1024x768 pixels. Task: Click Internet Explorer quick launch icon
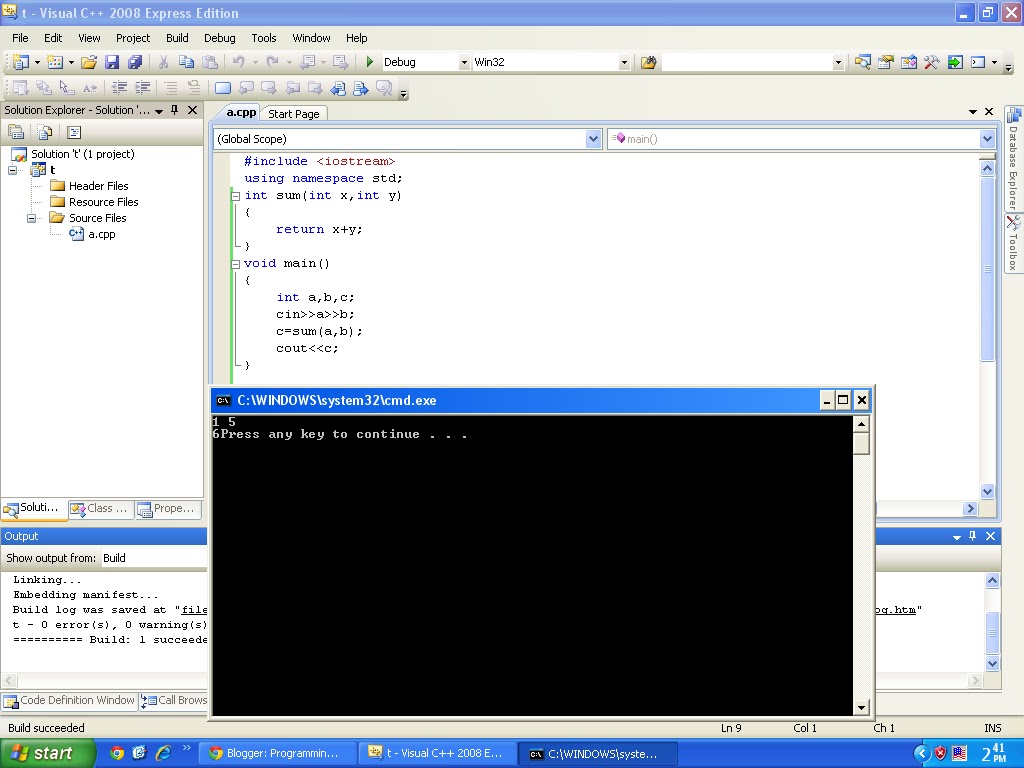pyautogui.click(x=163, y=753)
